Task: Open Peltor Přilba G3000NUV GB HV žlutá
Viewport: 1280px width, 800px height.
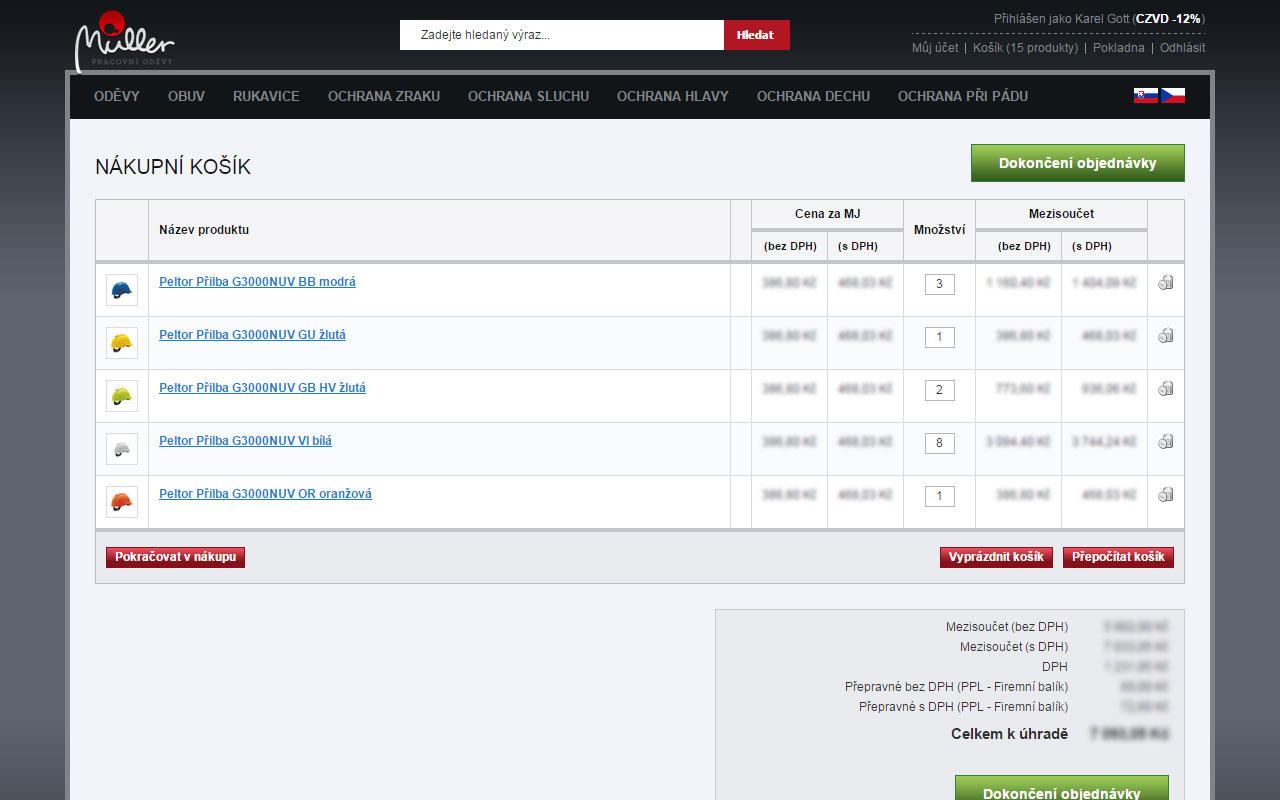Action: (262, 388)
